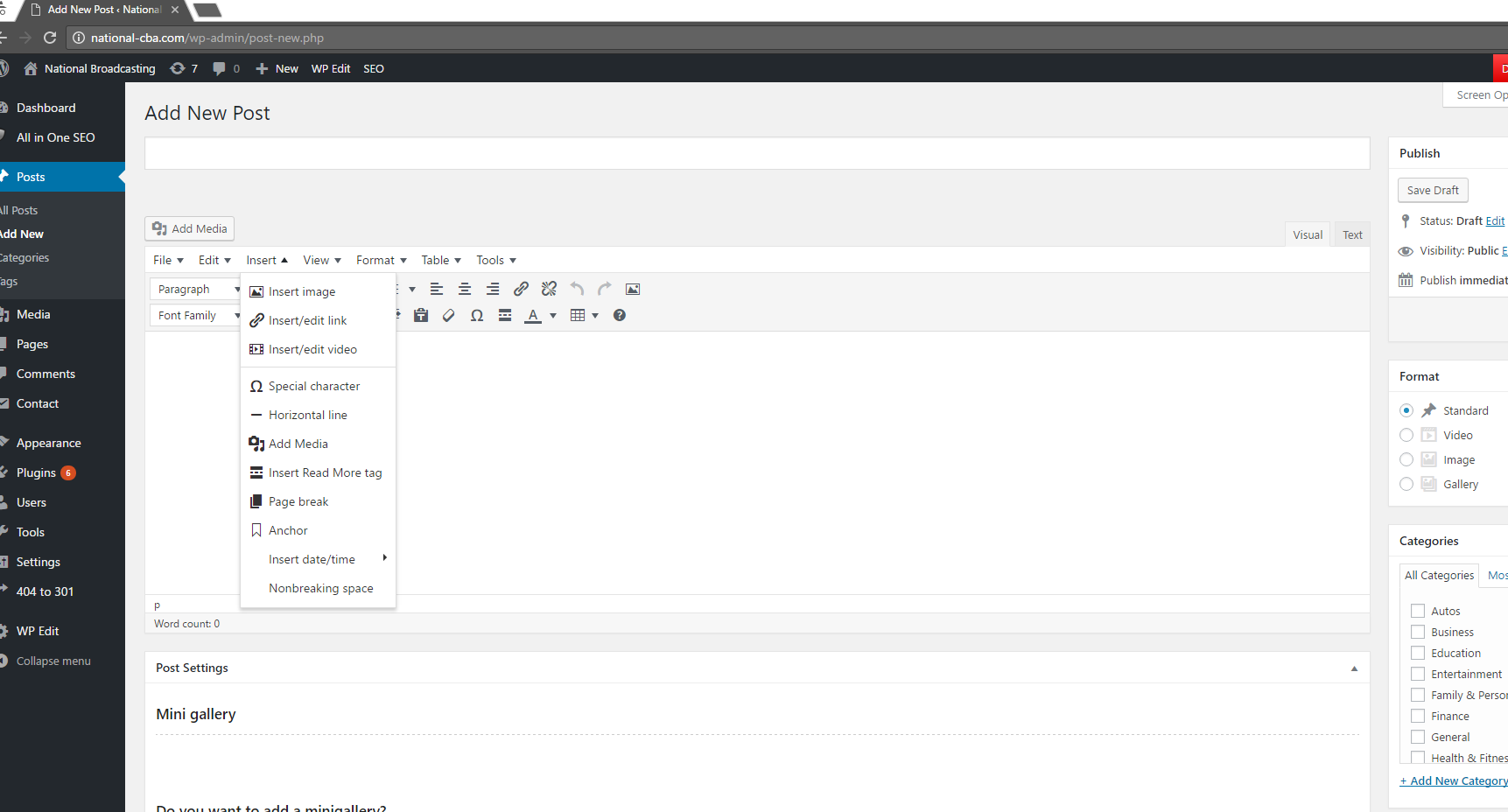Select the Video post format
Screen dimensions: 1508x812
1406,435
